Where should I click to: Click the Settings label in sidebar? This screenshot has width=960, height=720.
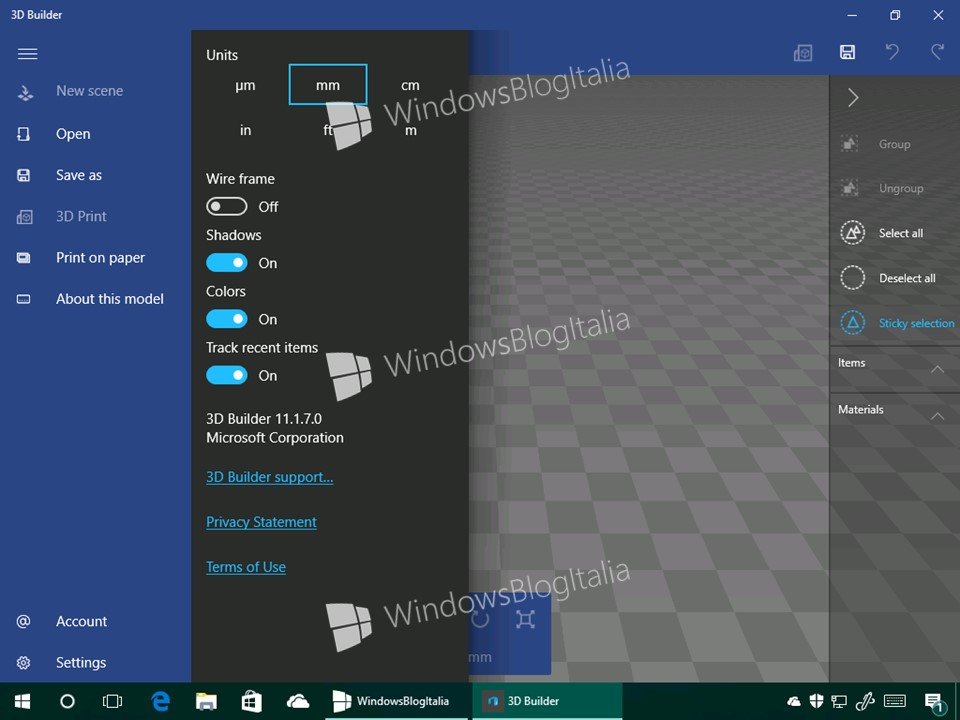81,662
